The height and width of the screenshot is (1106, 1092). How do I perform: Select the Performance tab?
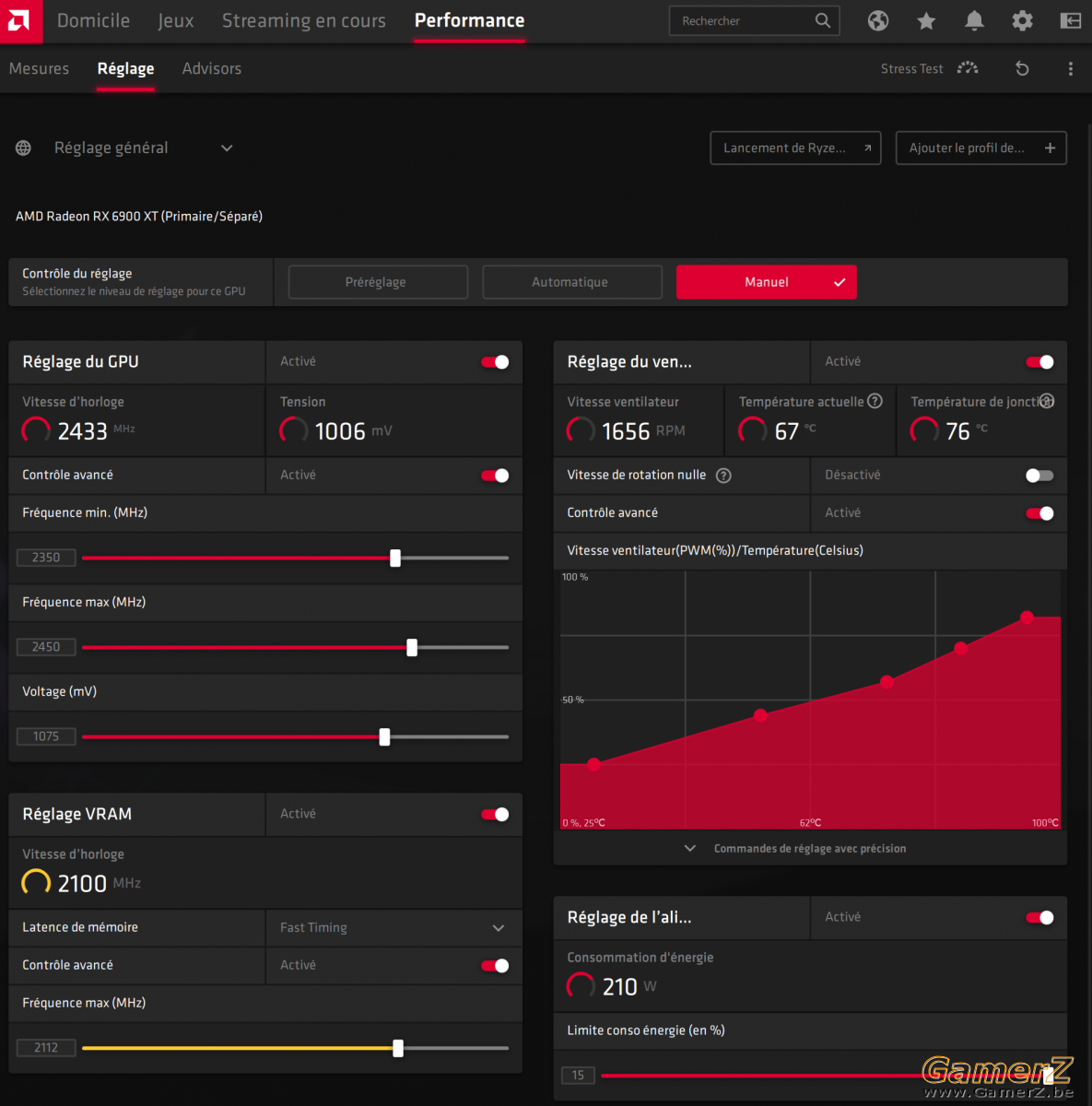click(469, 20)
